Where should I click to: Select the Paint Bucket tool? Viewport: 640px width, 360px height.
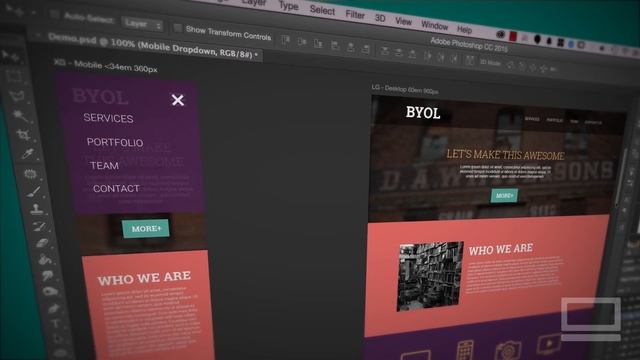point(45,260)
